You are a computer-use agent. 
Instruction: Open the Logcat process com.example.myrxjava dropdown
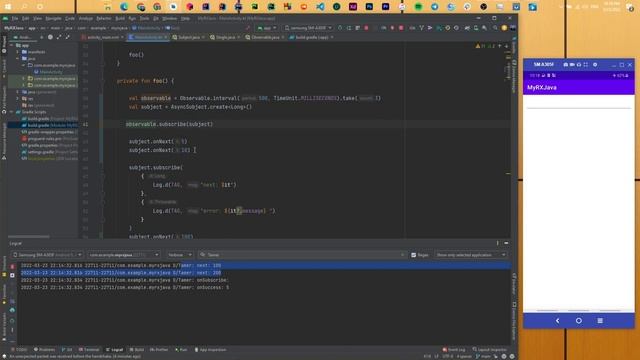(123, 255)
